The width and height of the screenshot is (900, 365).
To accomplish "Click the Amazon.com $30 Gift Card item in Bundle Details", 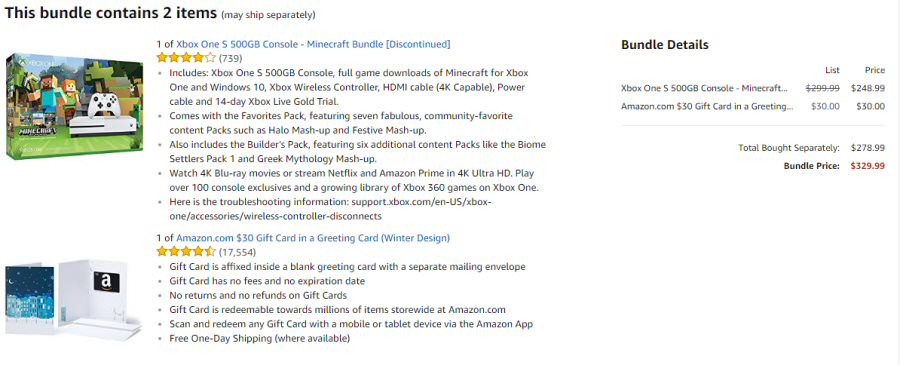I will coord(707,106).
